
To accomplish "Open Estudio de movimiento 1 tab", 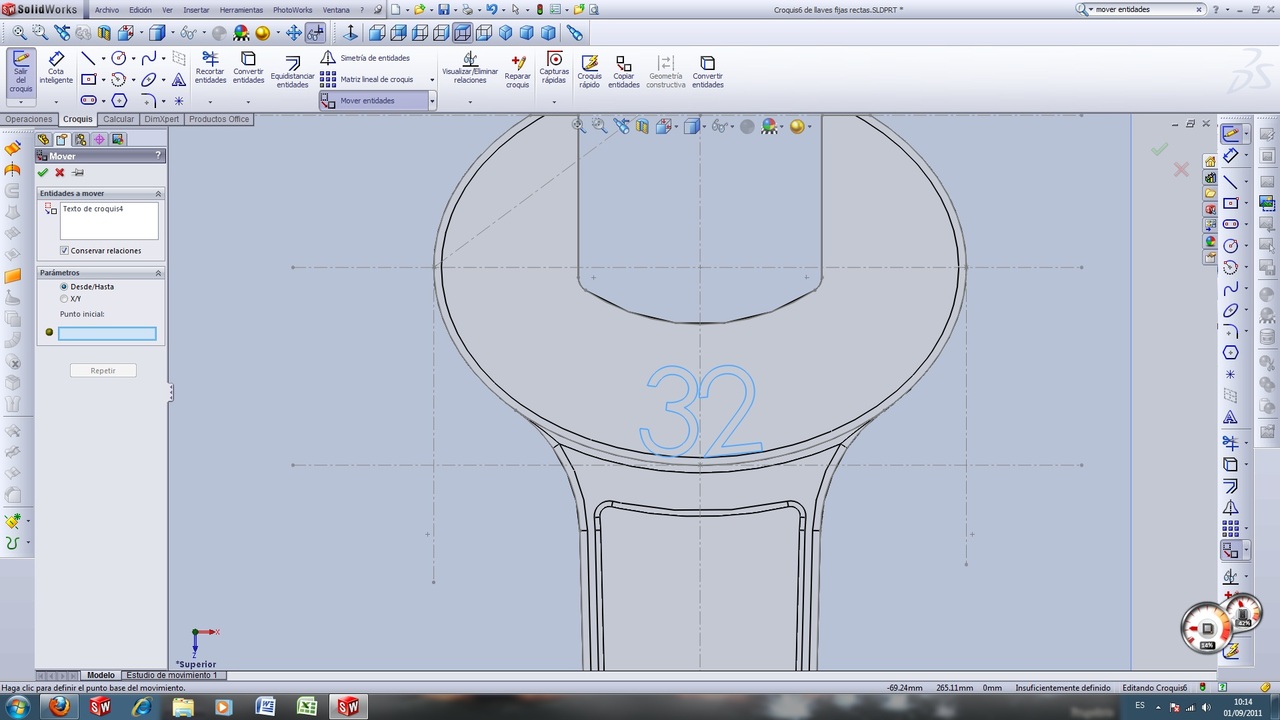I will [x=172, y=675].
